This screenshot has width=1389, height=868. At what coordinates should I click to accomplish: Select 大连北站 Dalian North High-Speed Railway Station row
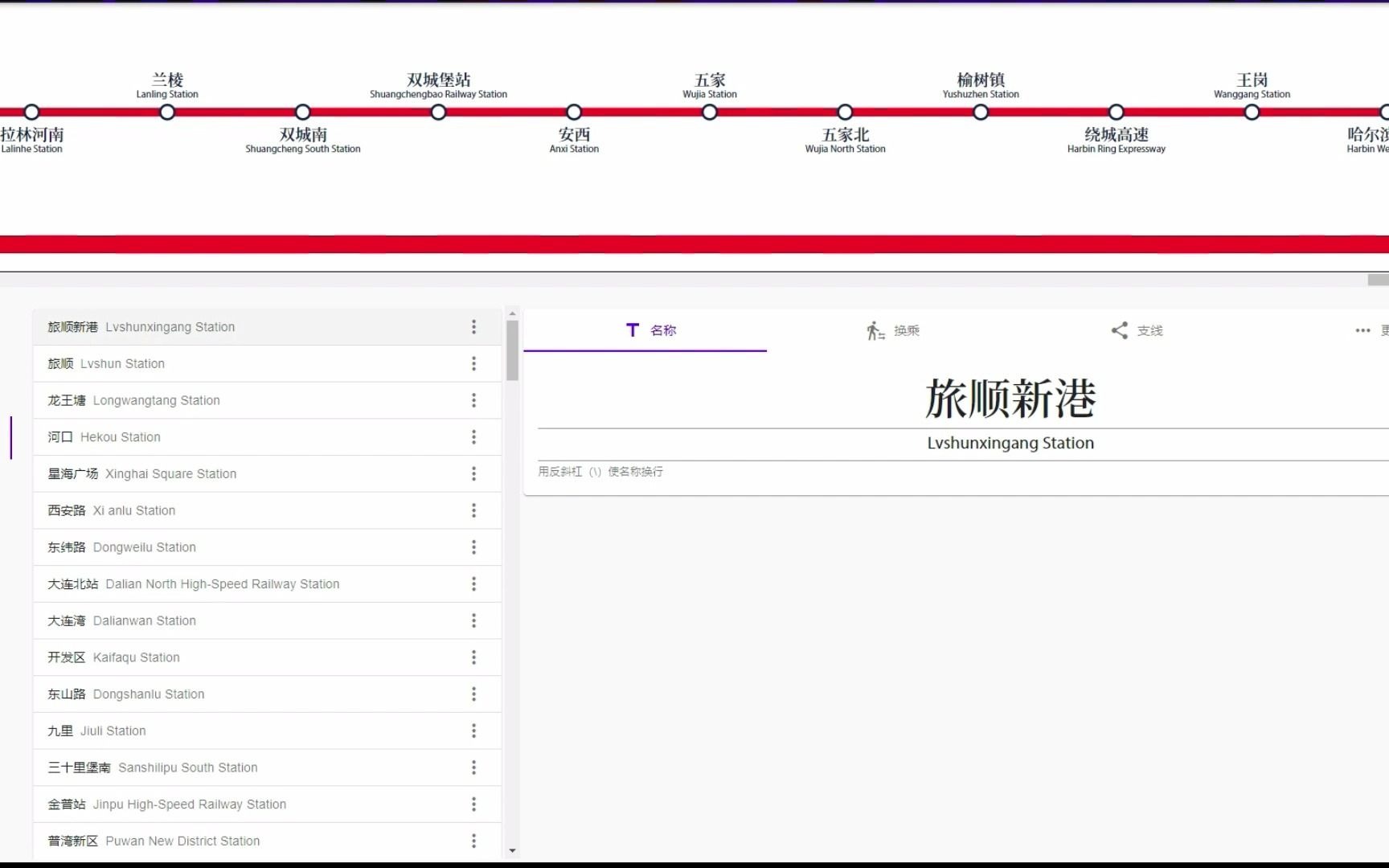267,584
